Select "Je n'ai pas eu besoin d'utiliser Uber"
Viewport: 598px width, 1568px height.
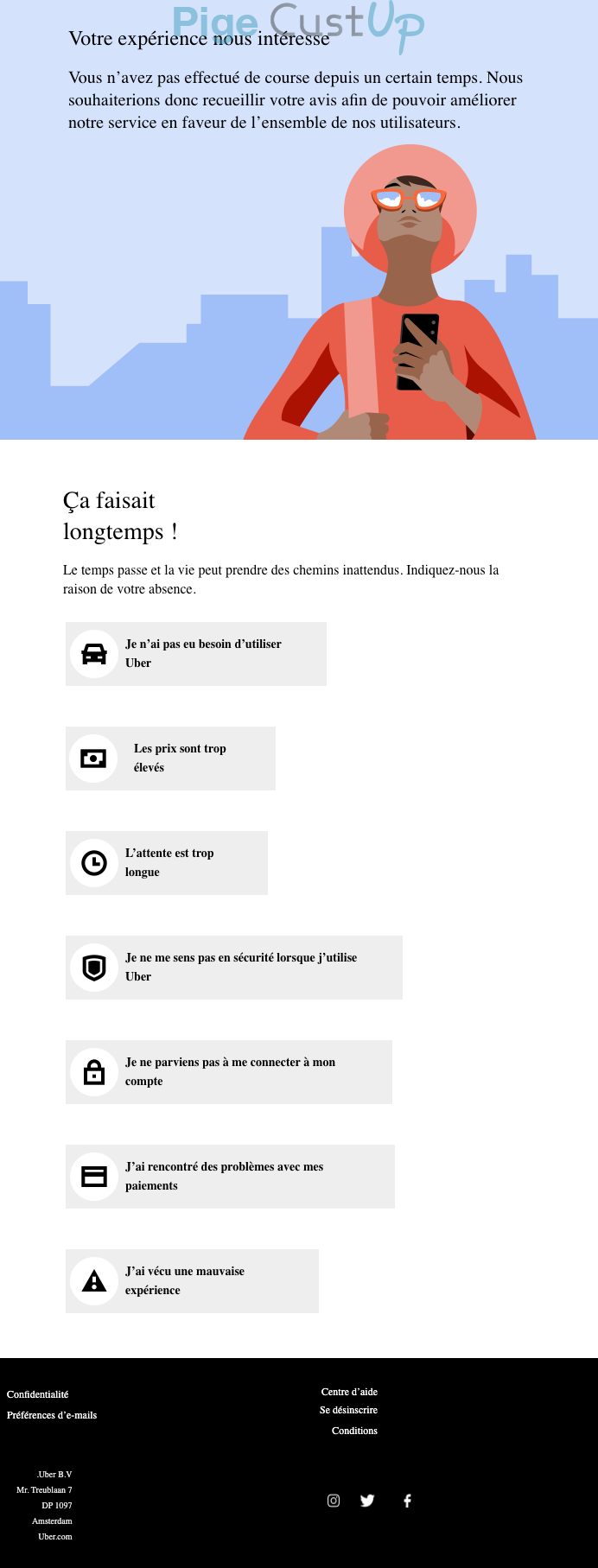[203, 654]
